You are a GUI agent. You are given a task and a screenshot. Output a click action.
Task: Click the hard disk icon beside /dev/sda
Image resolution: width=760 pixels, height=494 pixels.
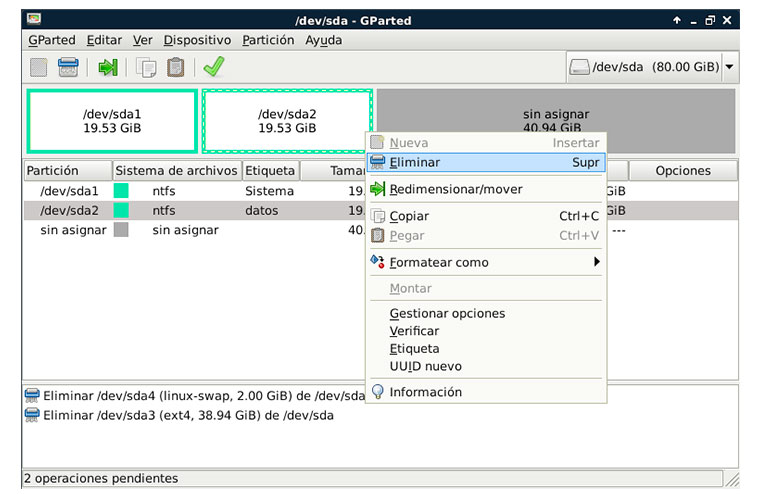coord(579,66)
